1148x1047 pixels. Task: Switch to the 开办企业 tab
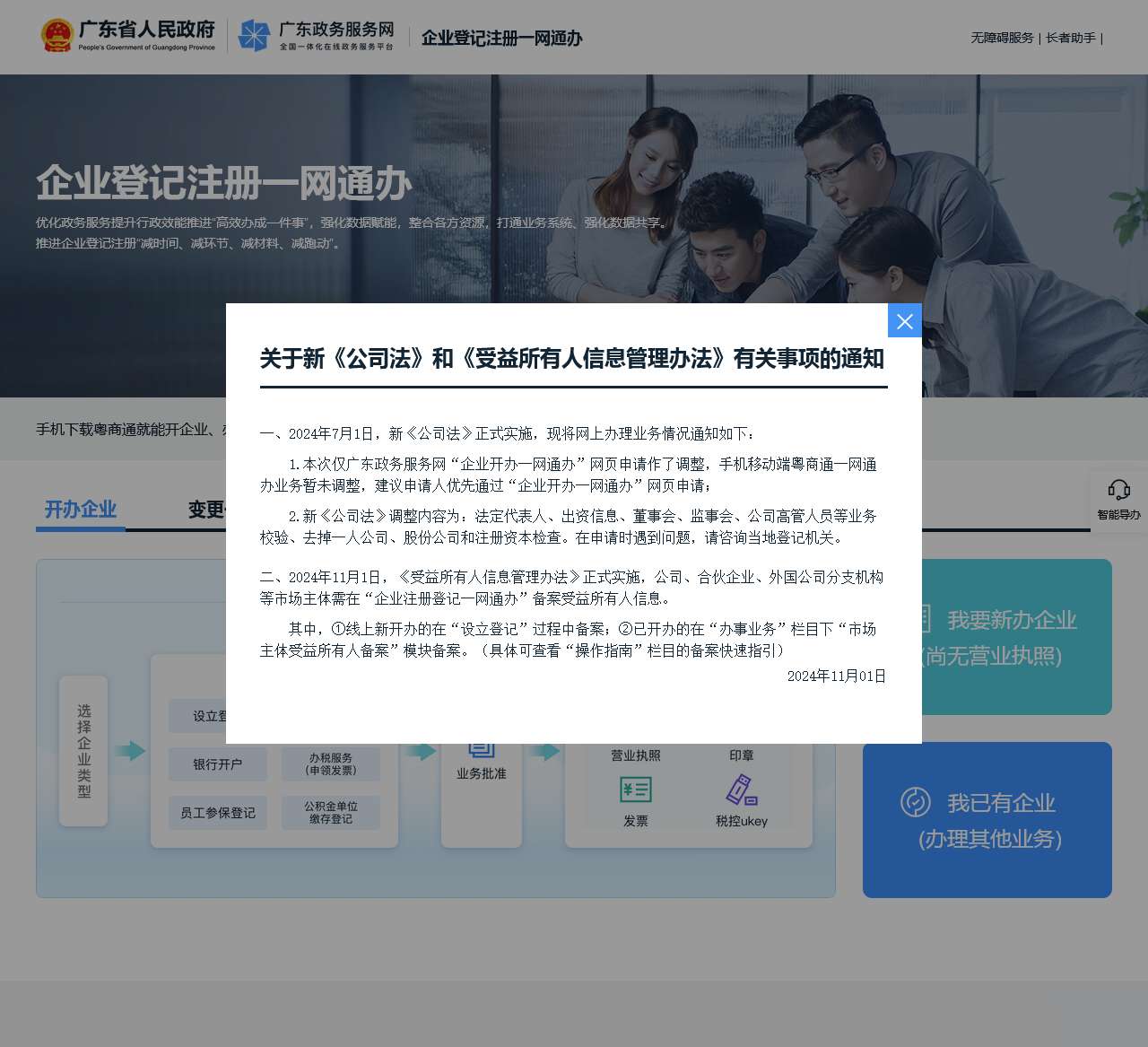[81, 510]
